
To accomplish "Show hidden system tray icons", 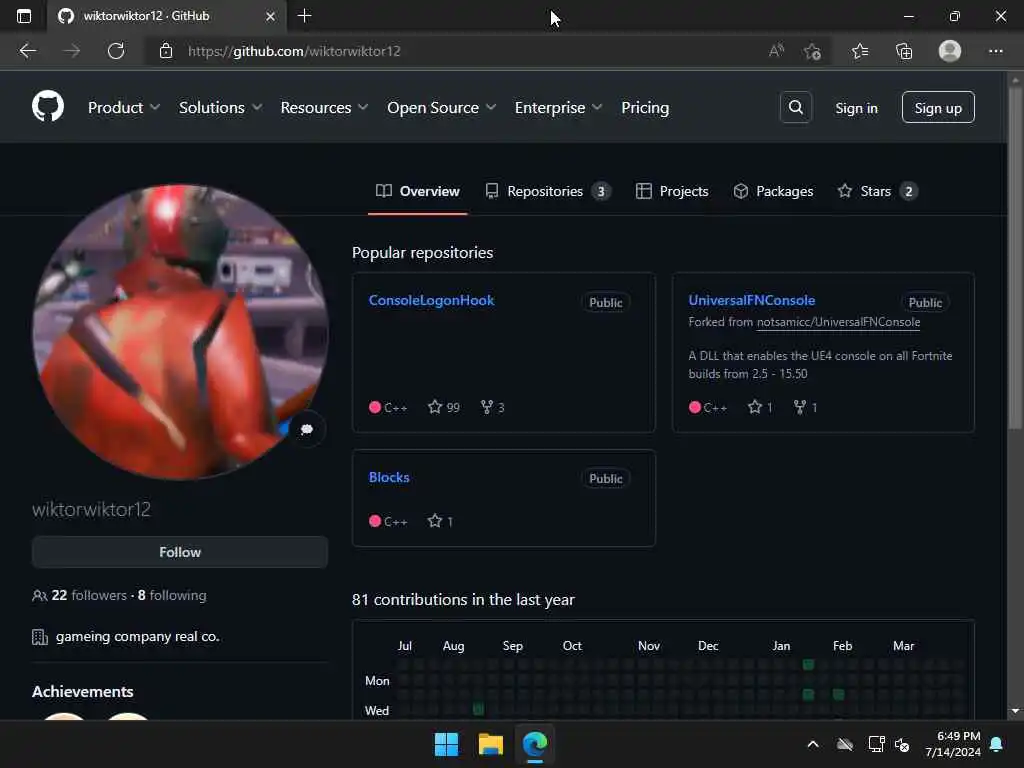I will pyautogui.click(x=813, y=744).
